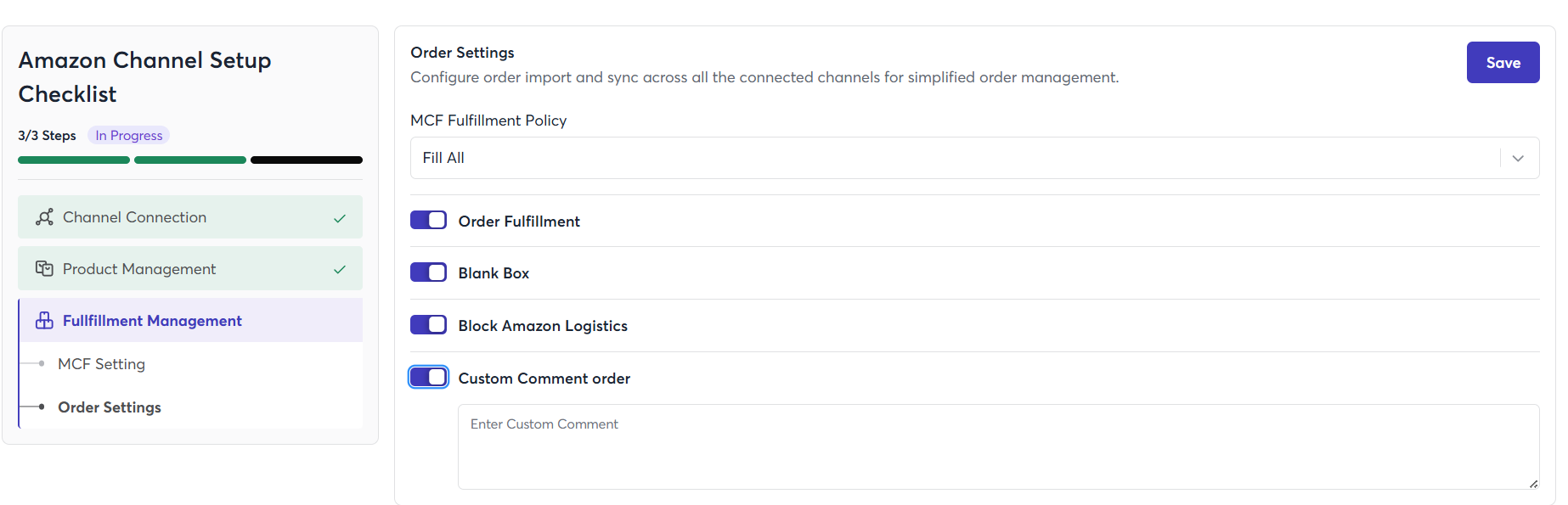Click the Fullfillment Management package icon
Image resolution: width=1568 pixels, height=505 pixels.
pyautogui.click(x=44, y=321)
